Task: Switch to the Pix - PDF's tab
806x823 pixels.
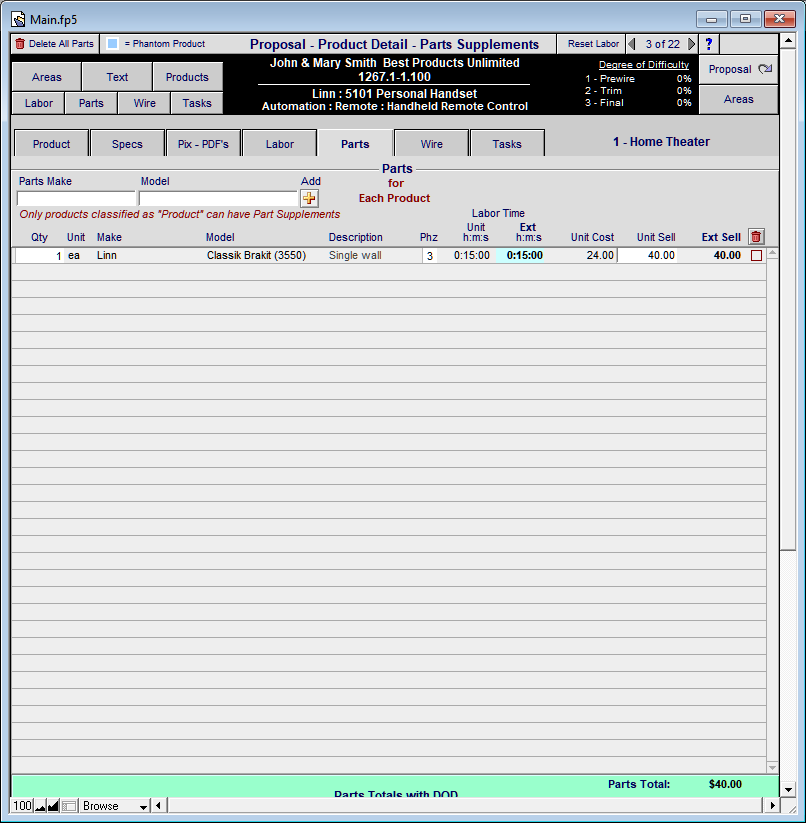Action: pyautogui.click(x=203, y=144)
